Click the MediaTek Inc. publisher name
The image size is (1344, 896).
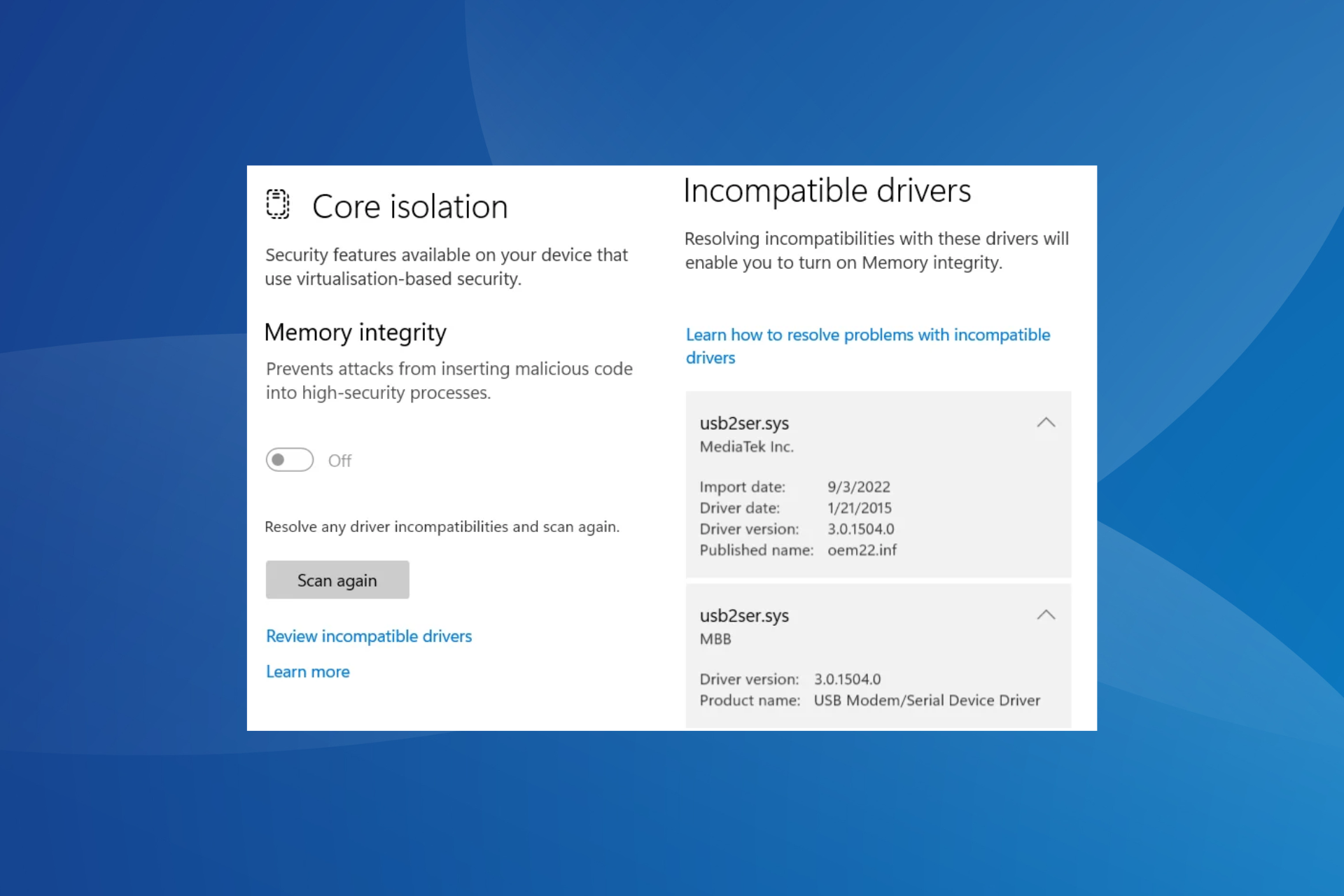[747, 447]
